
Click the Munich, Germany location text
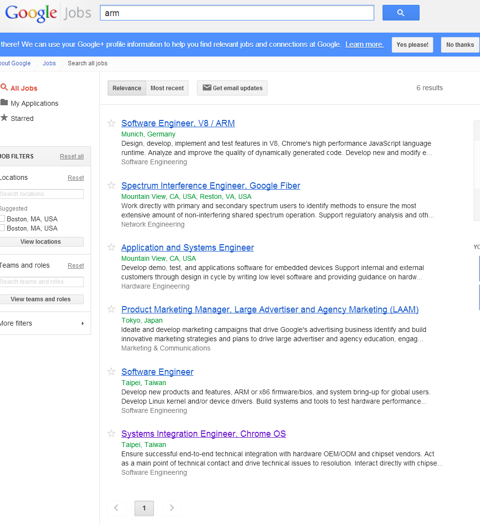148,134
